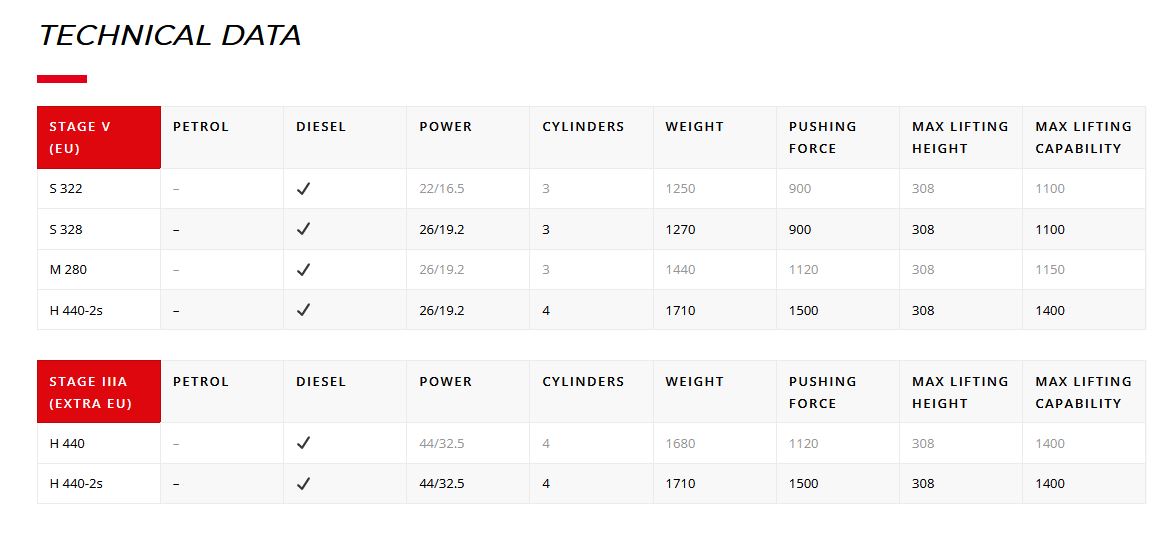Select the S 328 model name
Viewport: 1172px width, 542px height.
[66, 230]
